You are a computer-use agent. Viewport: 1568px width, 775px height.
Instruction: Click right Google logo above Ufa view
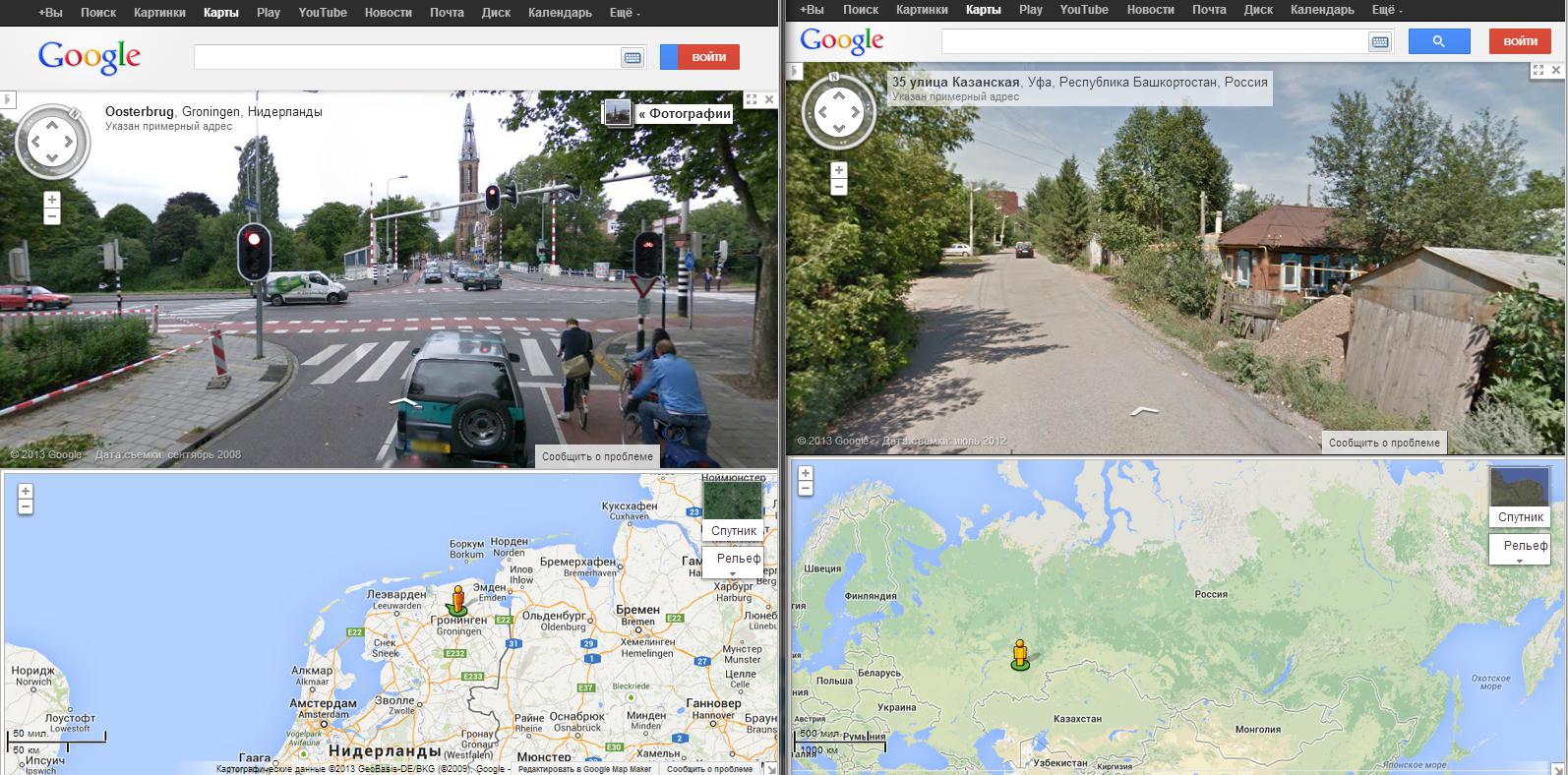coord(842,40)
